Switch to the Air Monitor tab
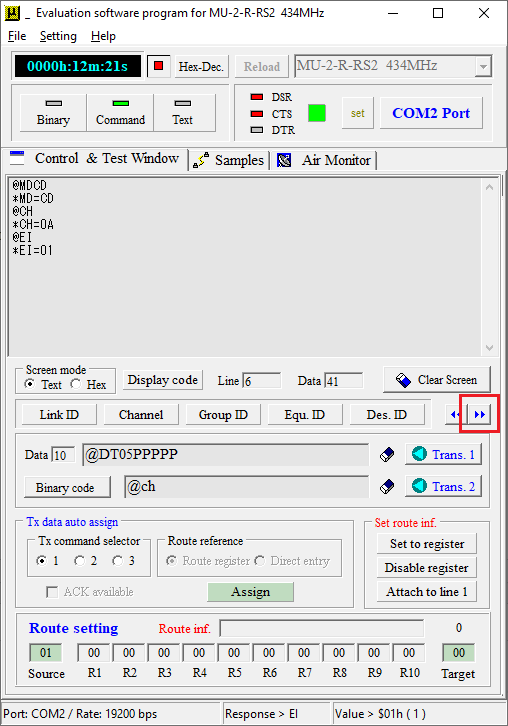Screen dimensions: 508x726 (324, 160)
